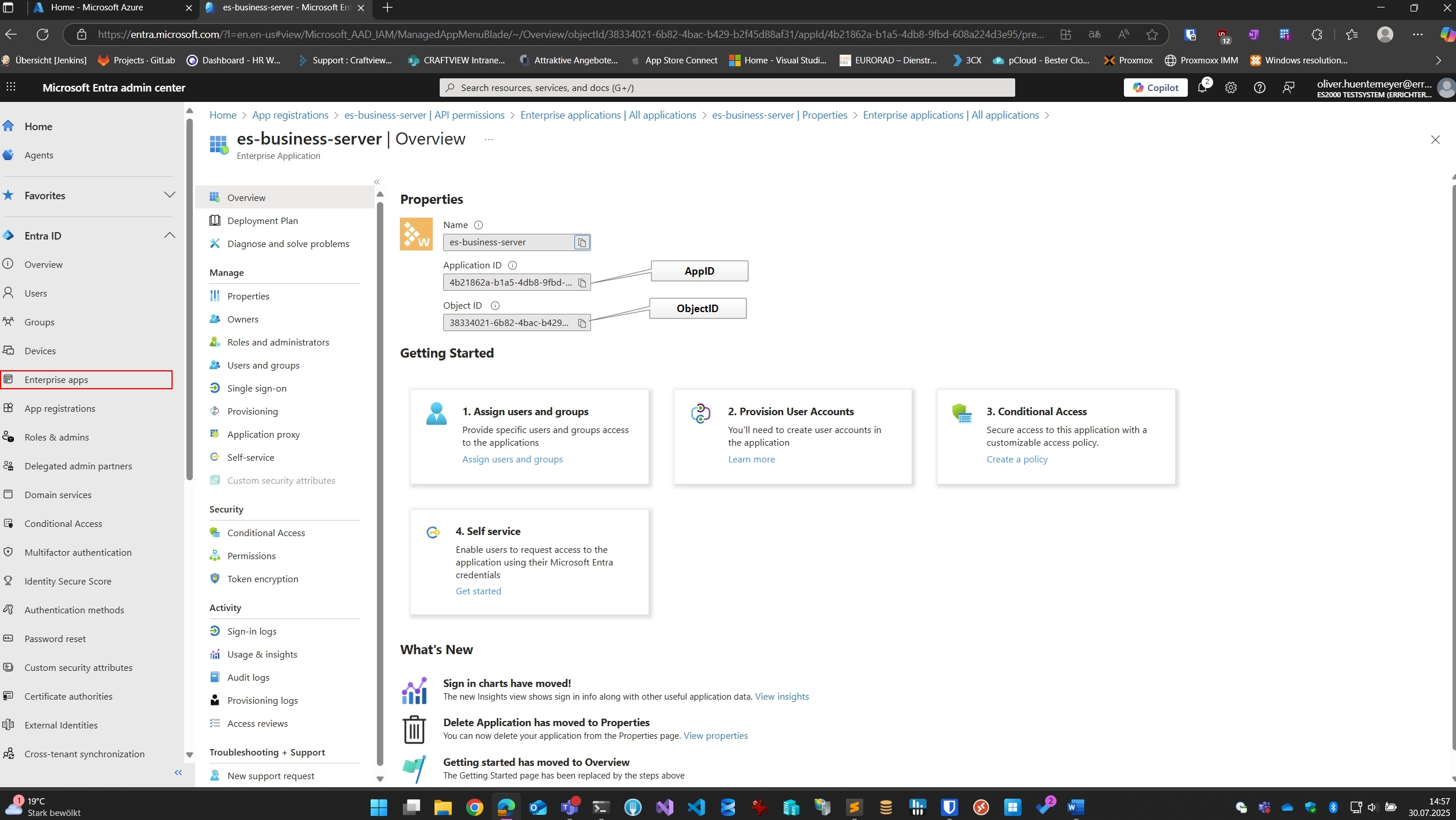Screen dimensions: 1456x820
Task: Add page to browser favorites star
Action: (1152, 35)
